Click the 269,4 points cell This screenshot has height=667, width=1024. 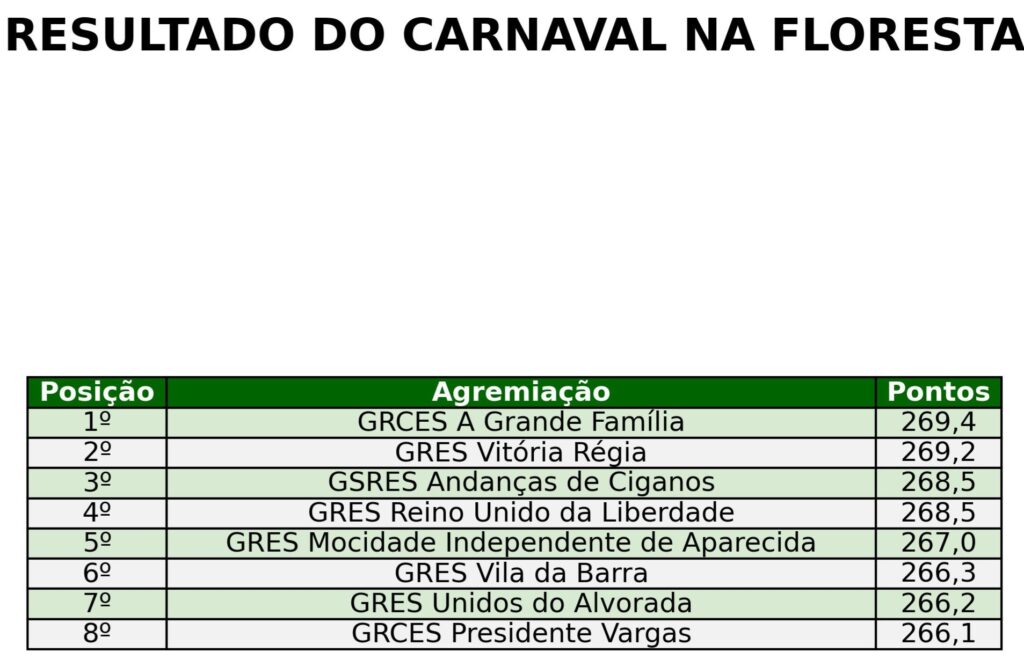click(x=938, y=422)
